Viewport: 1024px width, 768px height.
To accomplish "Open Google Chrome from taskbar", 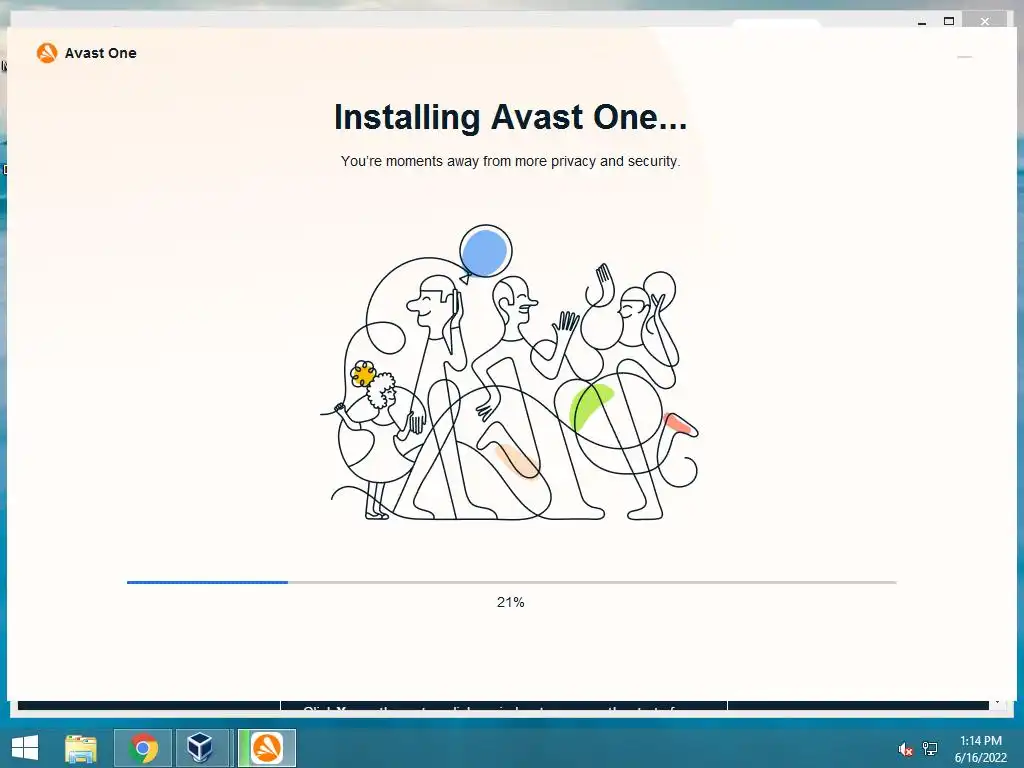I will (x=143, y=748).
